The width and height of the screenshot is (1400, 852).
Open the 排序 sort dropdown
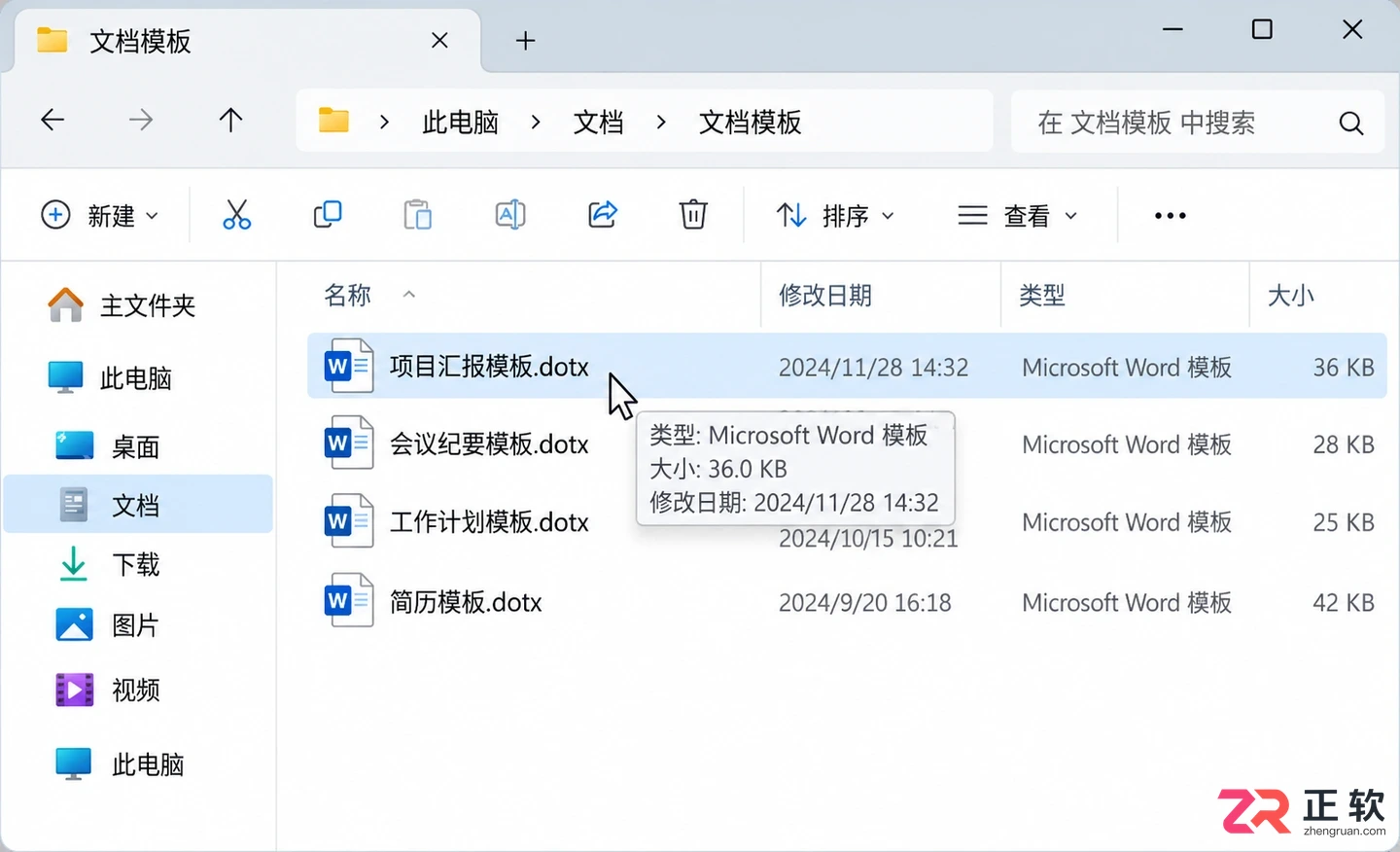pyautogui.click(x=835, y=215)
